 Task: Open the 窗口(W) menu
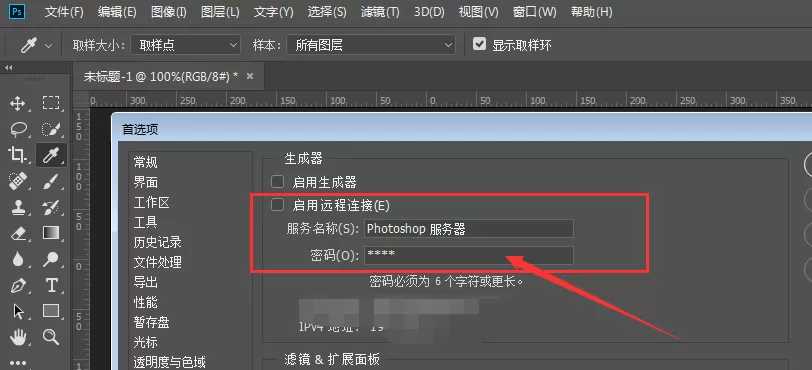click(x=534, y=12)
